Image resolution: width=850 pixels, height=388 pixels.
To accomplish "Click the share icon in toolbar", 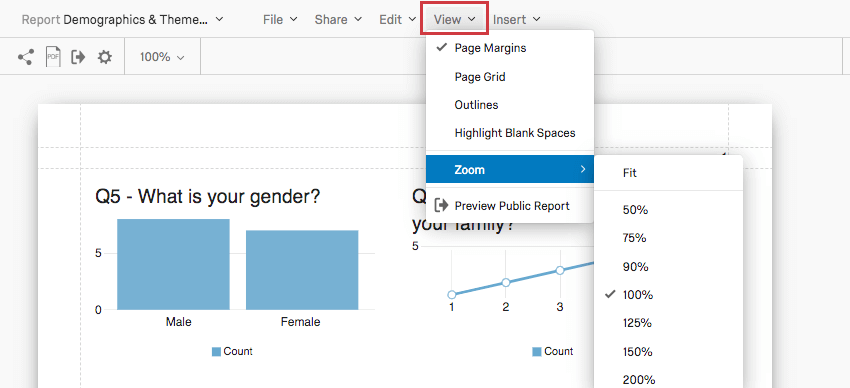I will (x=25, y=56).
